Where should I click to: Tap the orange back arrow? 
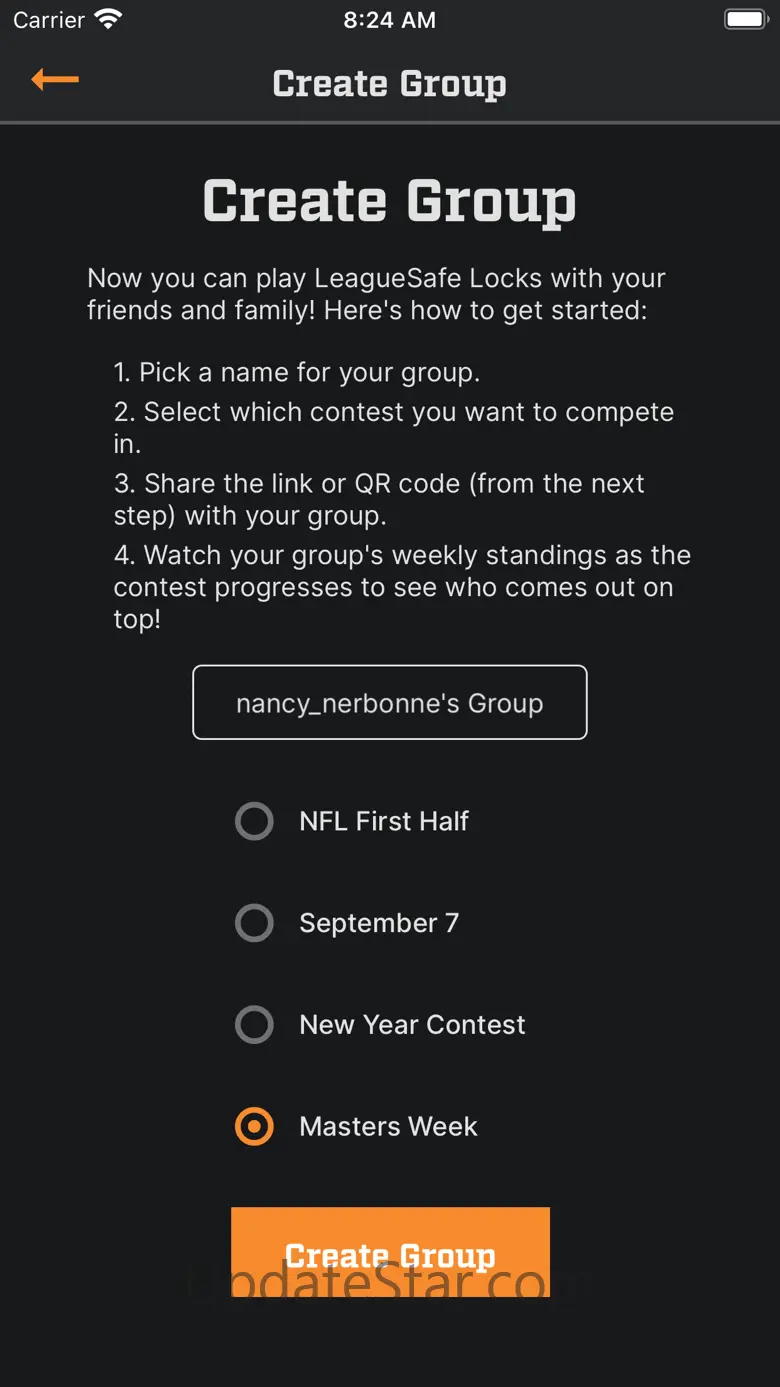55,80
